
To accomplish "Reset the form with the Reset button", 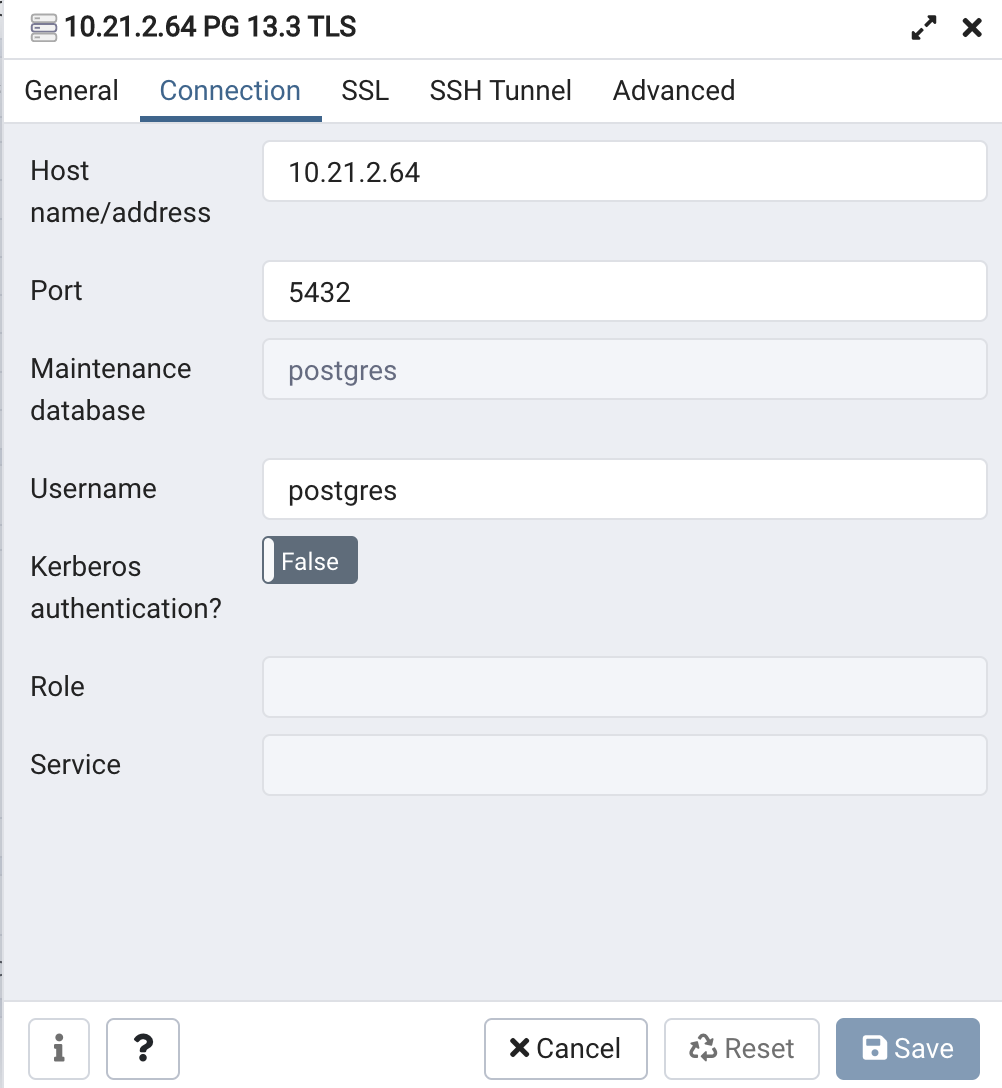I will [x=742, y=1048].
